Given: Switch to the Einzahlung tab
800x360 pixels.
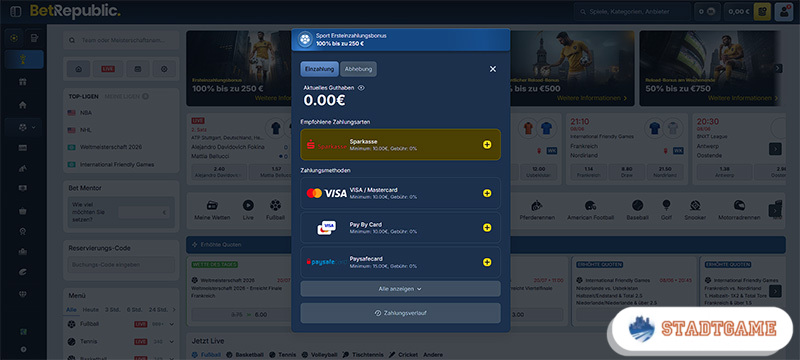Looking at the screenshot, I should tap(319, 69).
